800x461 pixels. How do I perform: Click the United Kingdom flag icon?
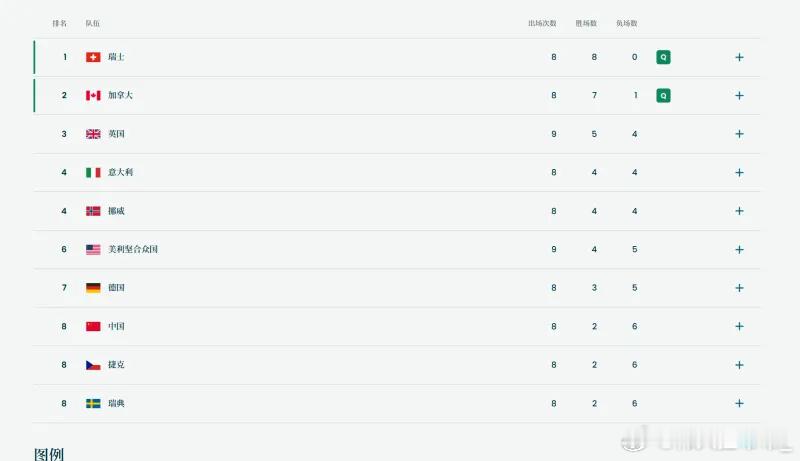coord(93,134)
